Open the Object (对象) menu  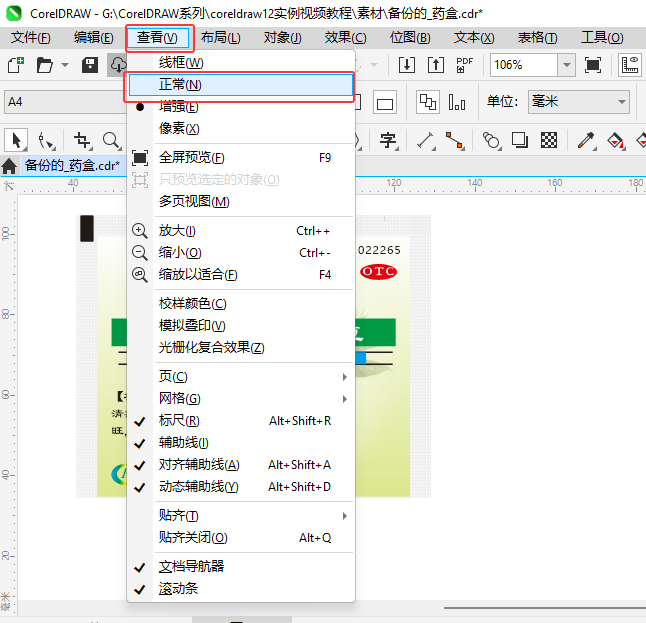(x=283, y=38)
